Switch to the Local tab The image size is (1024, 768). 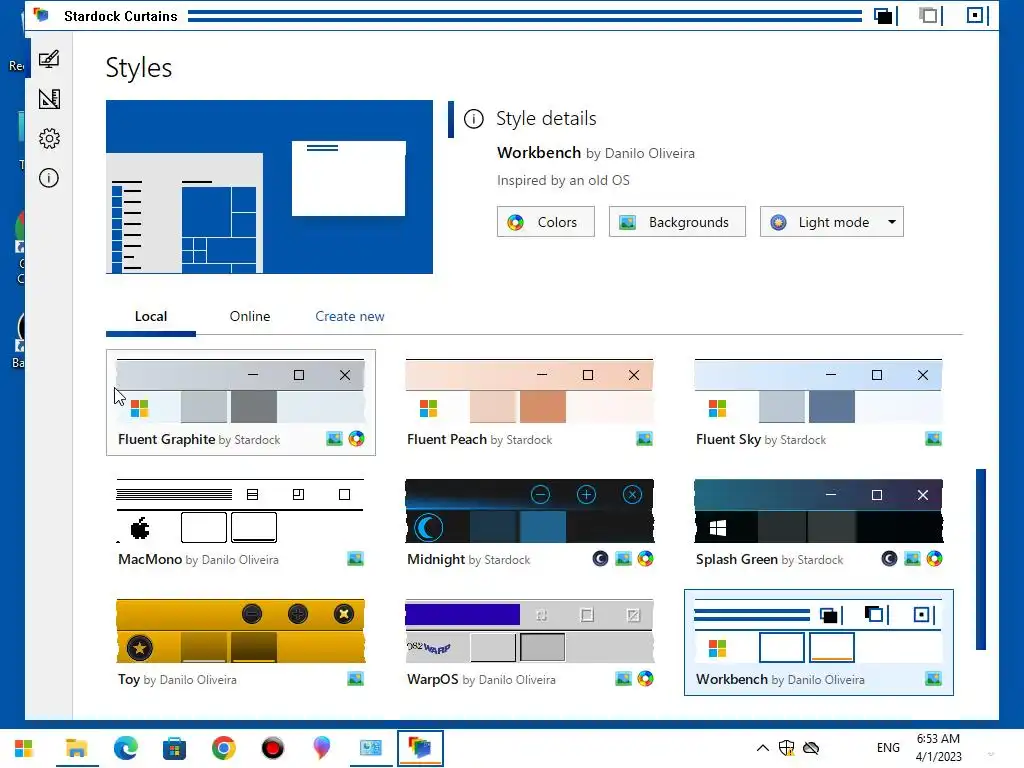point(151,317)
